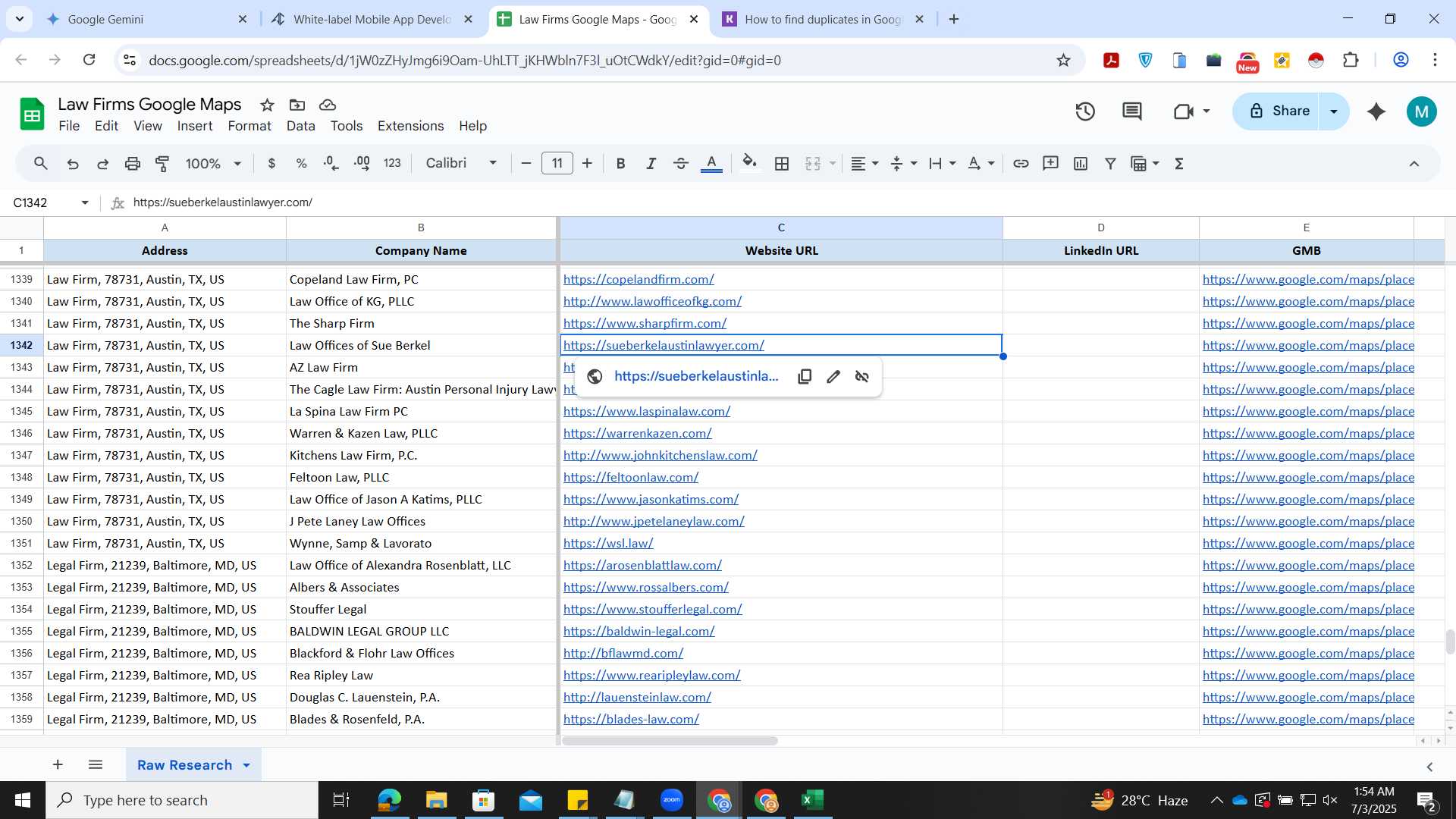This screenshot has height=819, width=1456.
Task: Increase decimal places icon
Action: pyautogui.click(x=362, y=163)
